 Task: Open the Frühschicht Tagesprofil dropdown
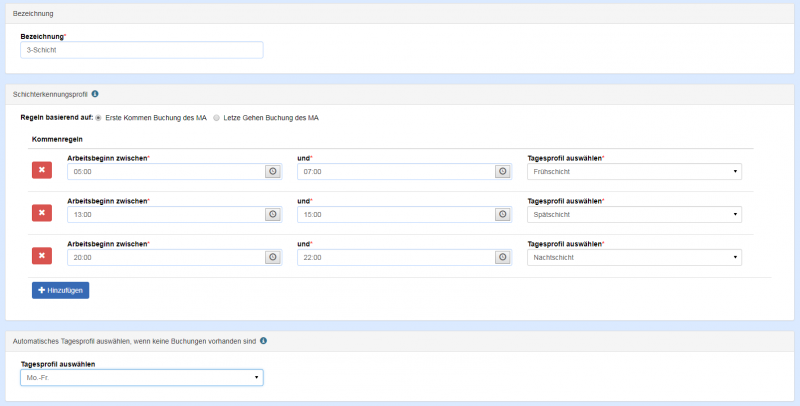click(634, 172)
